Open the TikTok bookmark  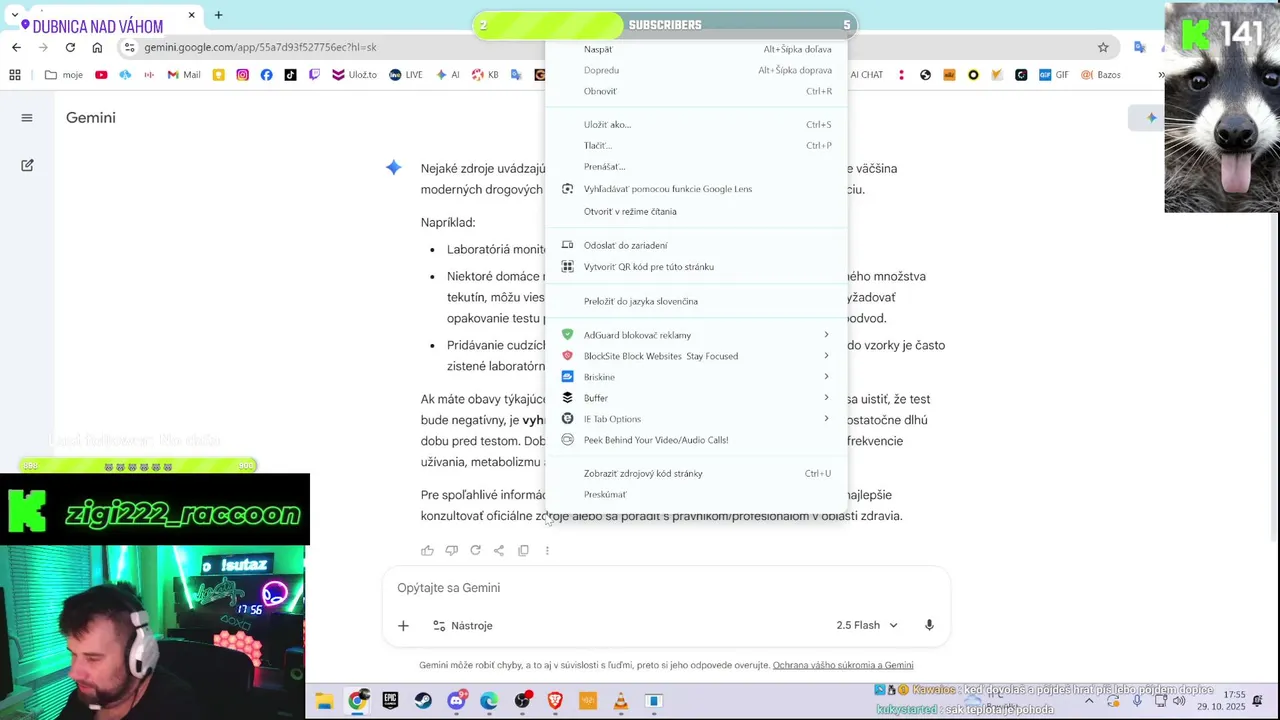click(x=290, y=75)
